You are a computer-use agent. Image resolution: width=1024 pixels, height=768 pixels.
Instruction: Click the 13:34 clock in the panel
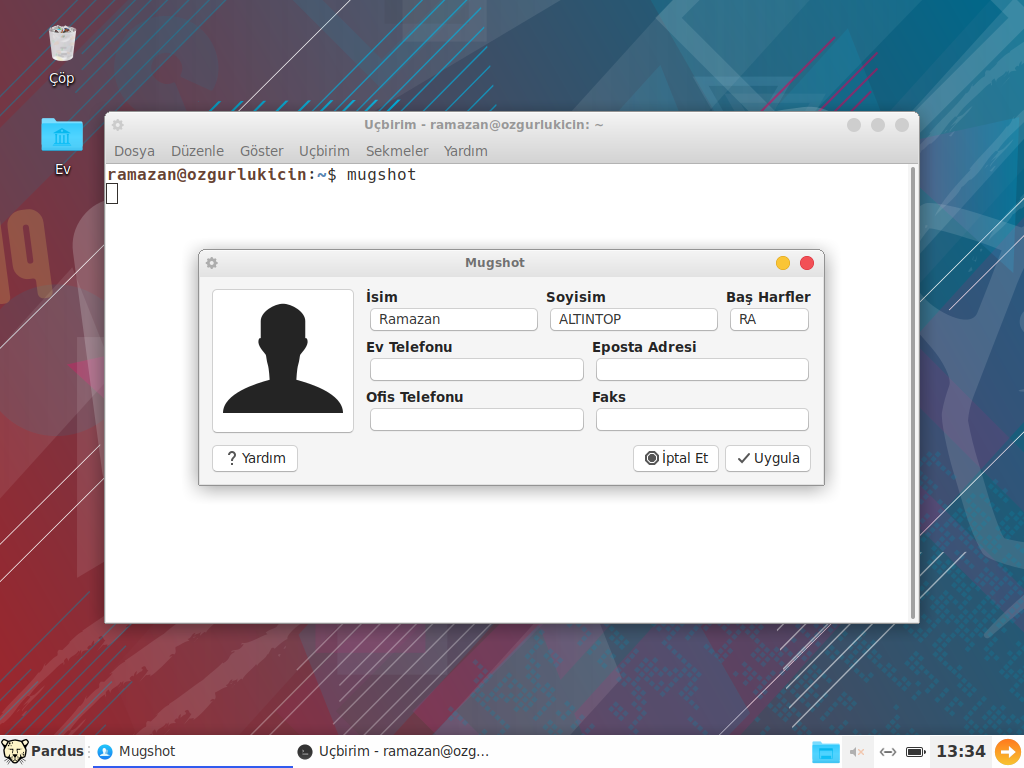(961, 751)
